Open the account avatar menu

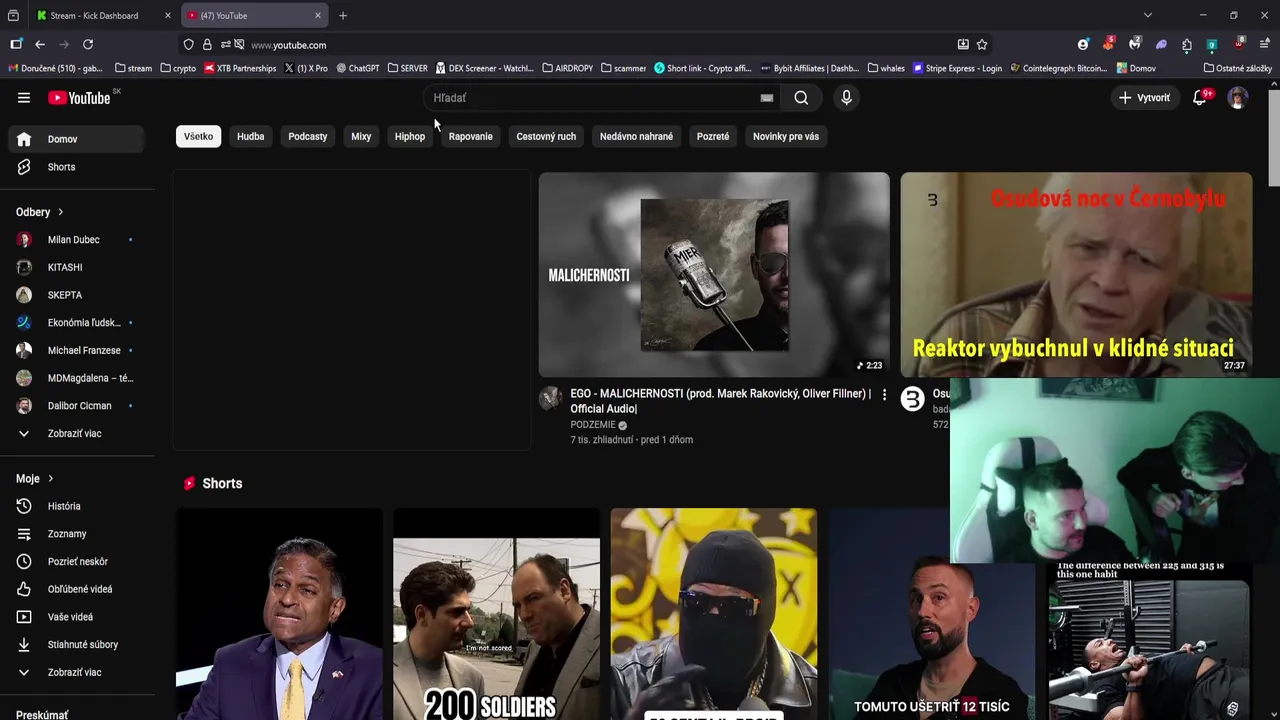pyautogui.click(x=1238, y=98)
